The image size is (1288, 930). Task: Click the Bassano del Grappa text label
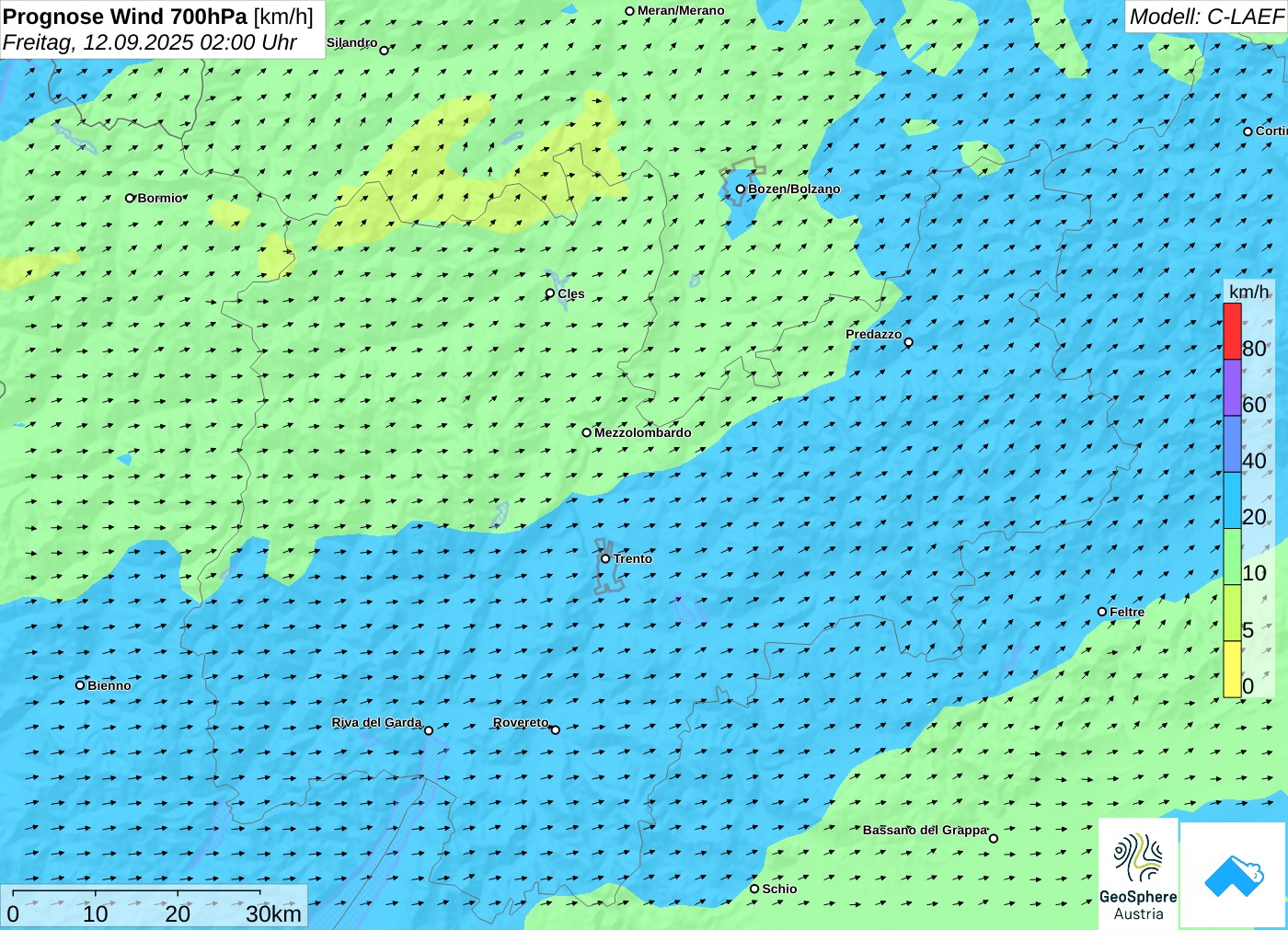pos(925,830)
